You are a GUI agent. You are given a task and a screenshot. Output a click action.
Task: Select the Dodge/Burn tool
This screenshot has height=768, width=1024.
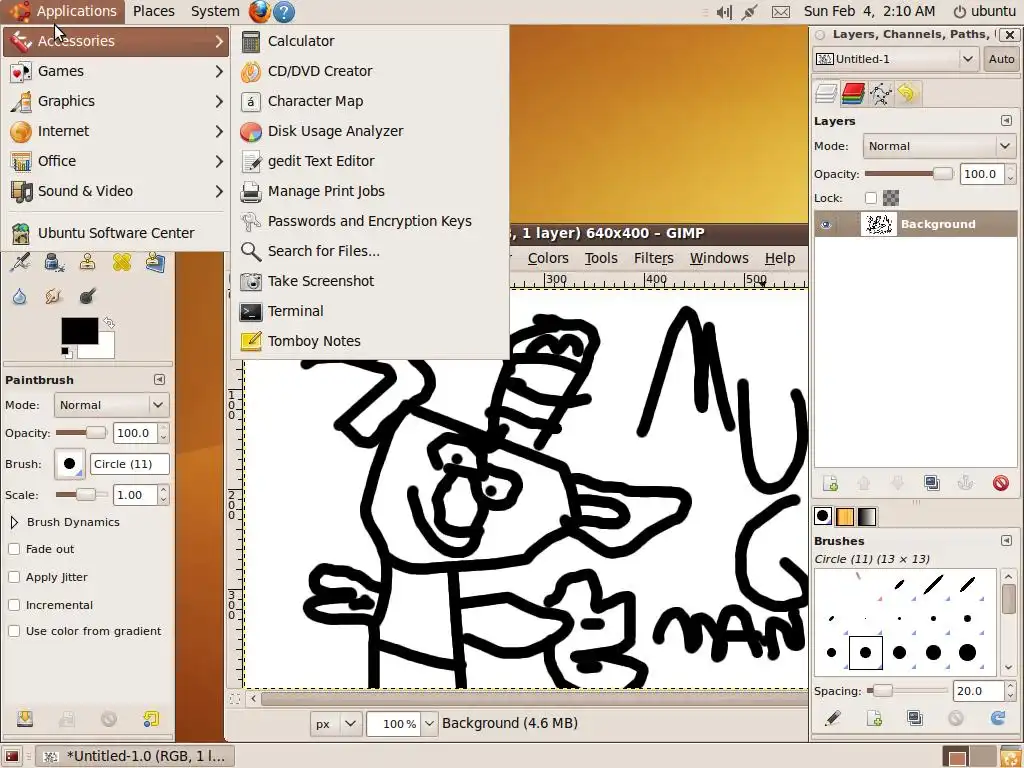(88, 296)
